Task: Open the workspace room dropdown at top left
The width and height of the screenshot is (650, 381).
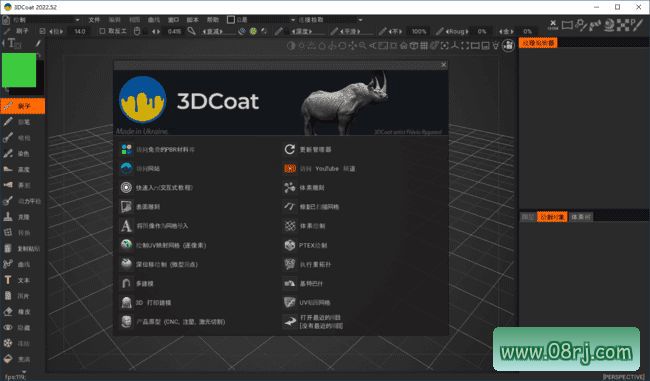Action: click(46, 19)
